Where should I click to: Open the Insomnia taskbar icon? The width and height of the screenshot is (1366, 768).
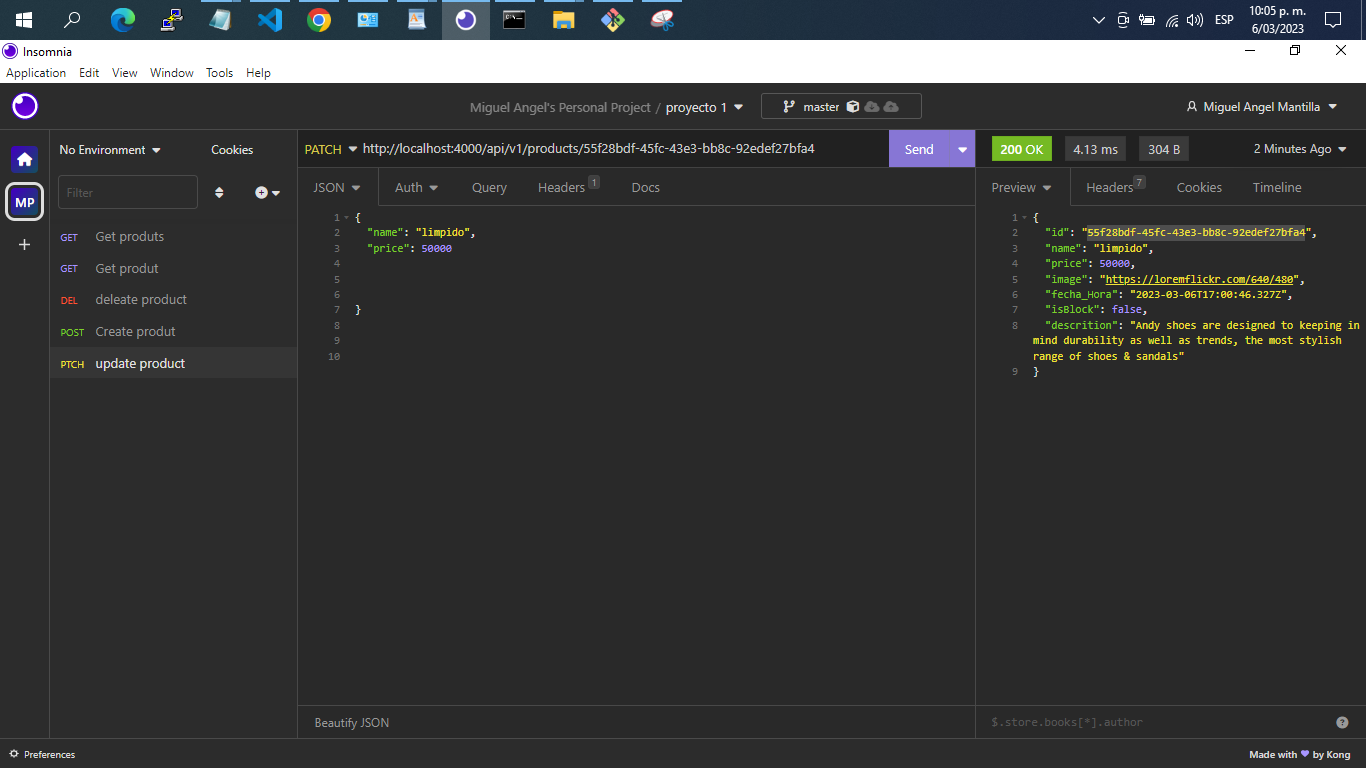pos(465,19)
